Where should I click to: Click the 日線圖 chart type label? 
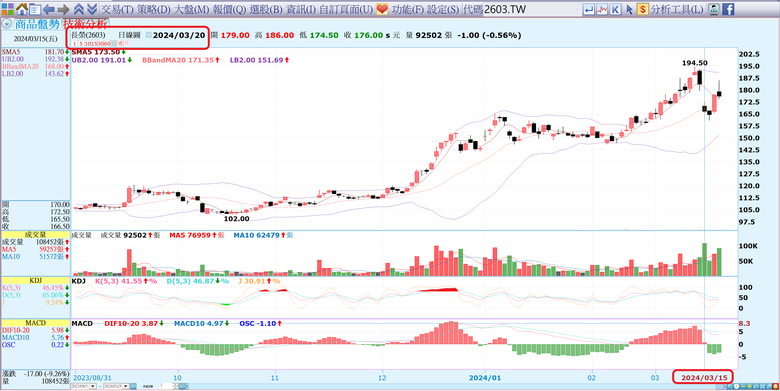click(129, 35)
